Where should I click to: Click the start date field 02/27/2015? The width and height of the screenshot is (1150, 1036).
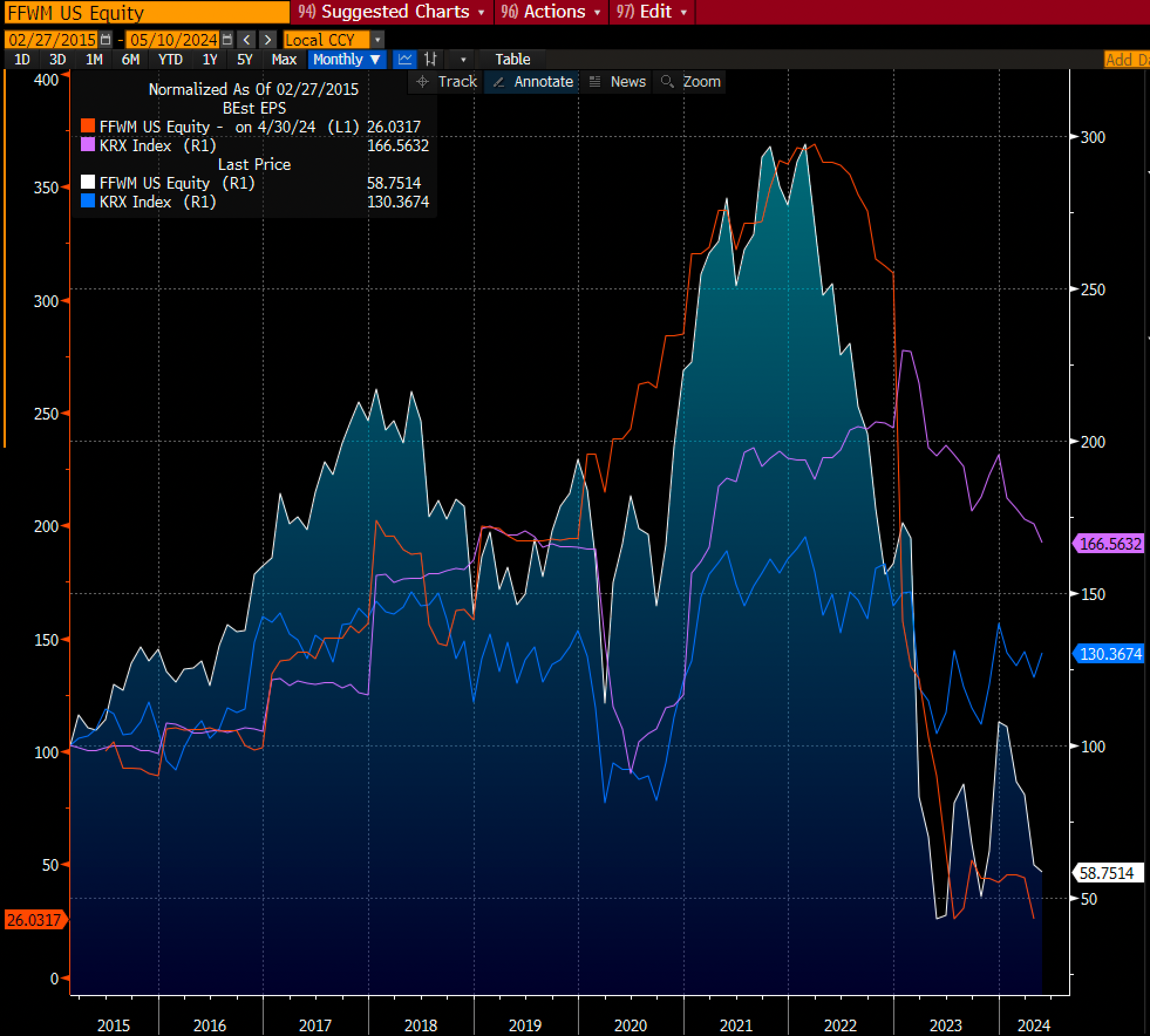(52, 40)
